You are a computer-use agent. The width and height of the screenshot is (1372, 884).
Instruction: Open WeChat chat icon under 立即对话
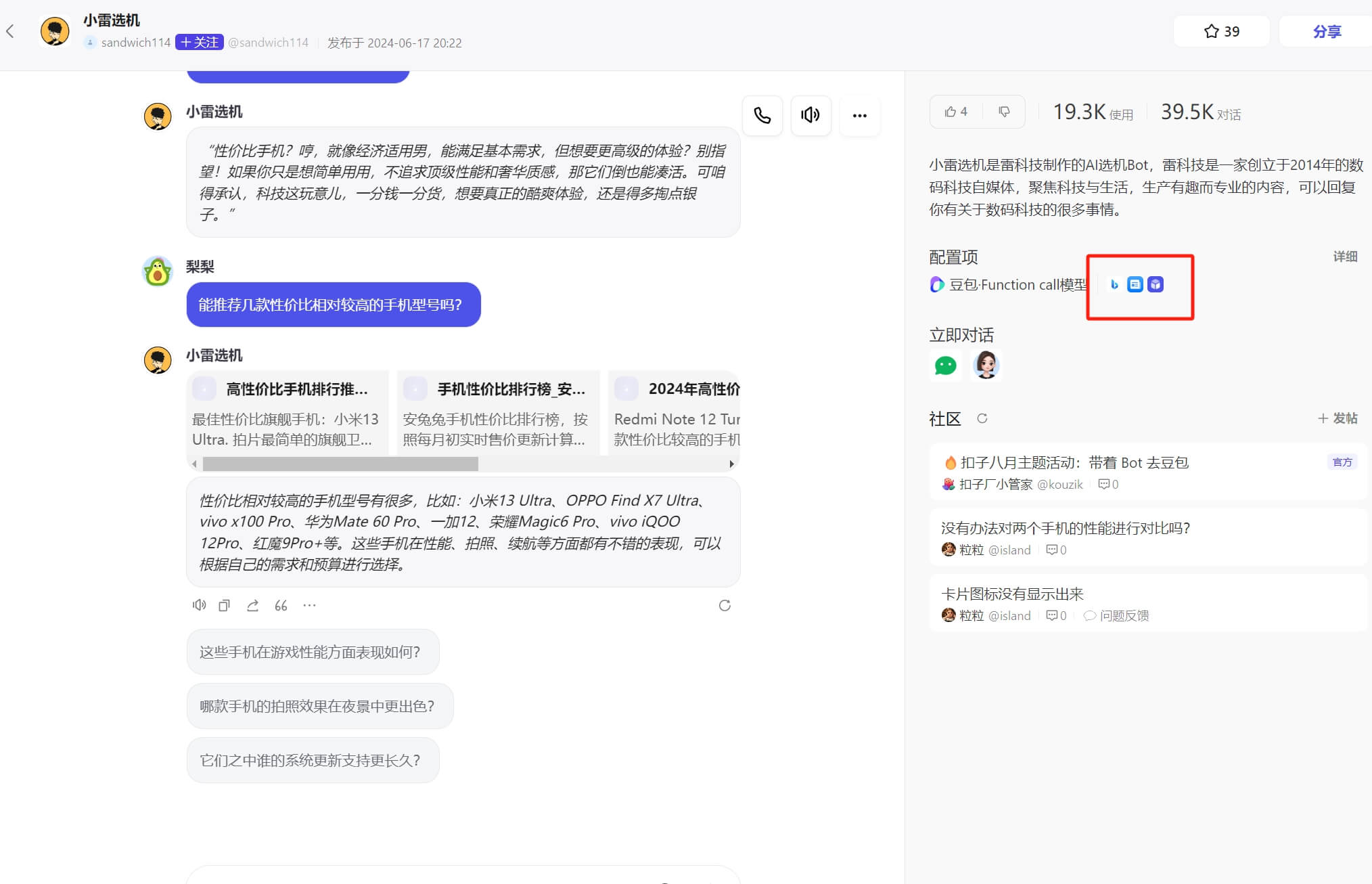tap(944, 365)
